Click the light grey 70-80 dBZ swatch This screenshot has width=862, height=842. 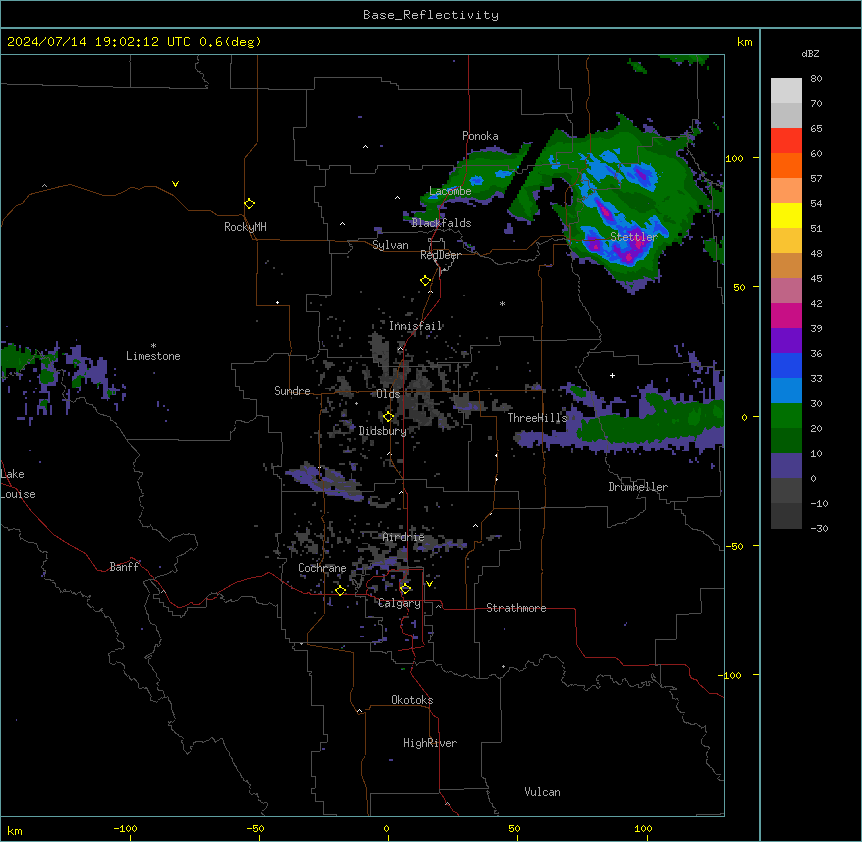(x=786, y=91)
